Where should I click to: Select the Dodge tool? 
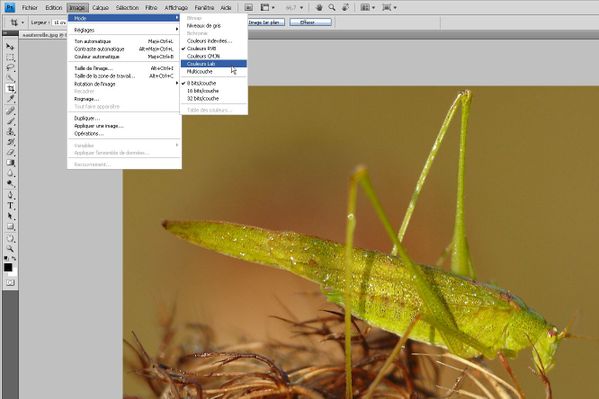[x=10, y=183]
